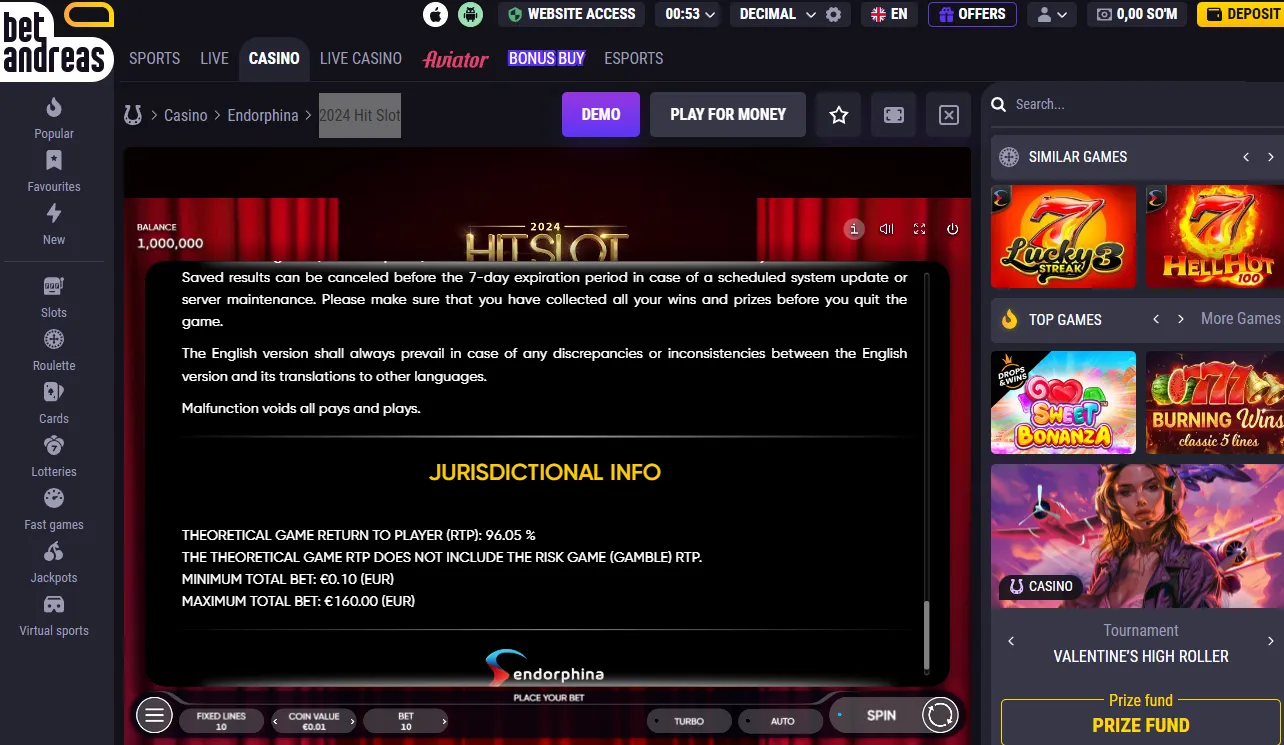
Task: Show previous top games
Action: [x=1156, y=319]
